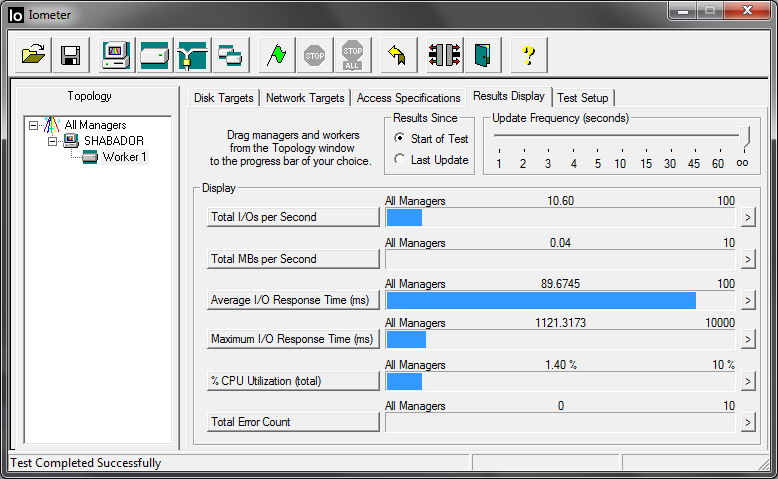The height and width of the screenshot is (479, 778).
Task: Select Worker 1 in the topology
Action: (124, 157)
